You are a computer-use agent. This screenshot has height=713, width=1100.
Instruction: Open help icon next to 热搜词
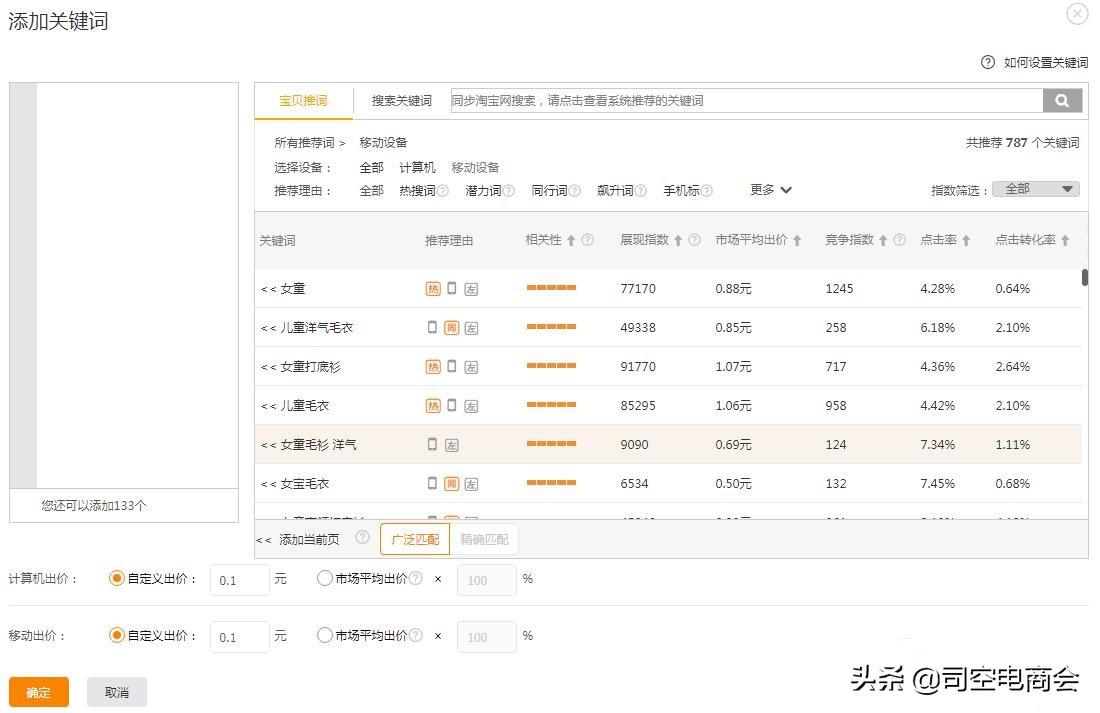[443, 190]
